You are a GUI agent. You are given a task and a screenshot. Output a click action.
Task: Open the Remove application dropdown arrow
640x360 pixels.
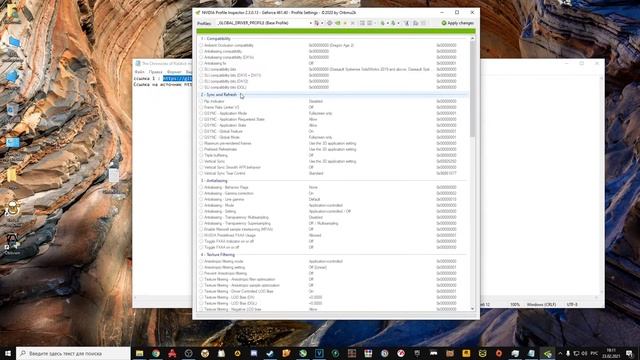(x=375, y=23)
